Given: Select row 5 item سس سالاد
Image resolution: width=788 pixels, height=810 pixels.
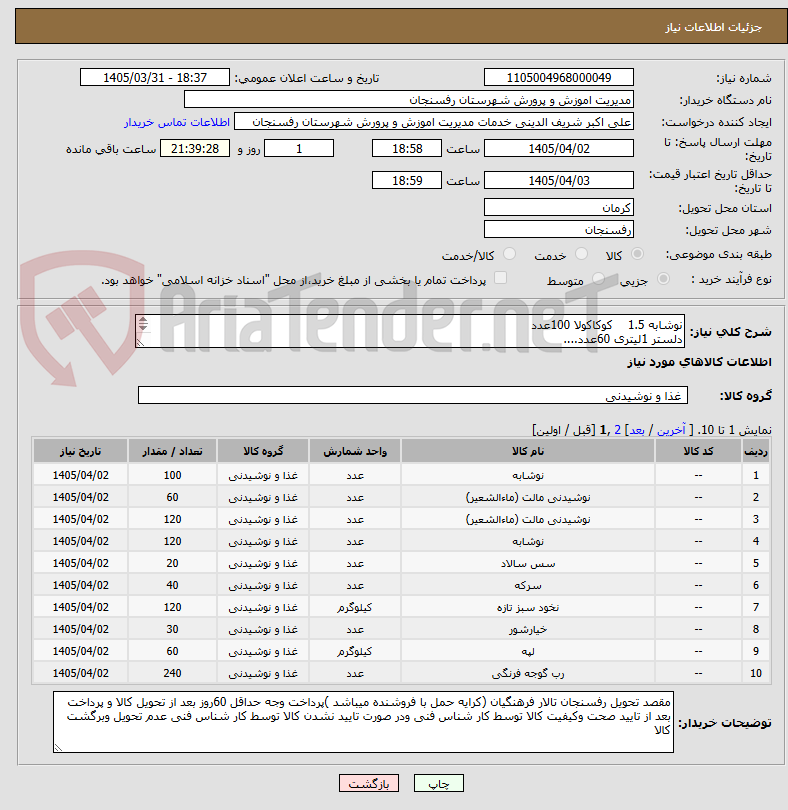Looking at the screenshot, I should [528, 564].
